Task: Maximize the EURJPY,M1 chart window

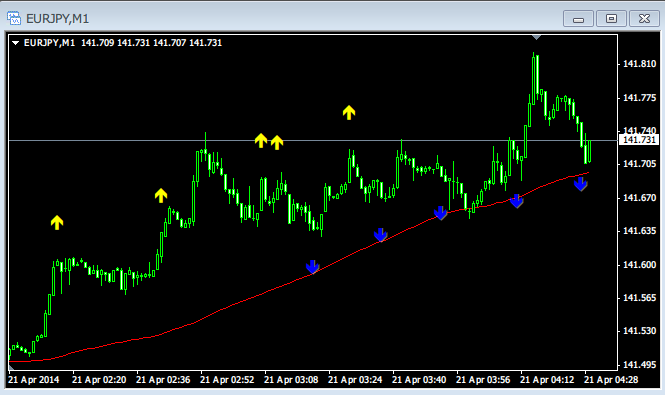Action: tap(611, 19)
